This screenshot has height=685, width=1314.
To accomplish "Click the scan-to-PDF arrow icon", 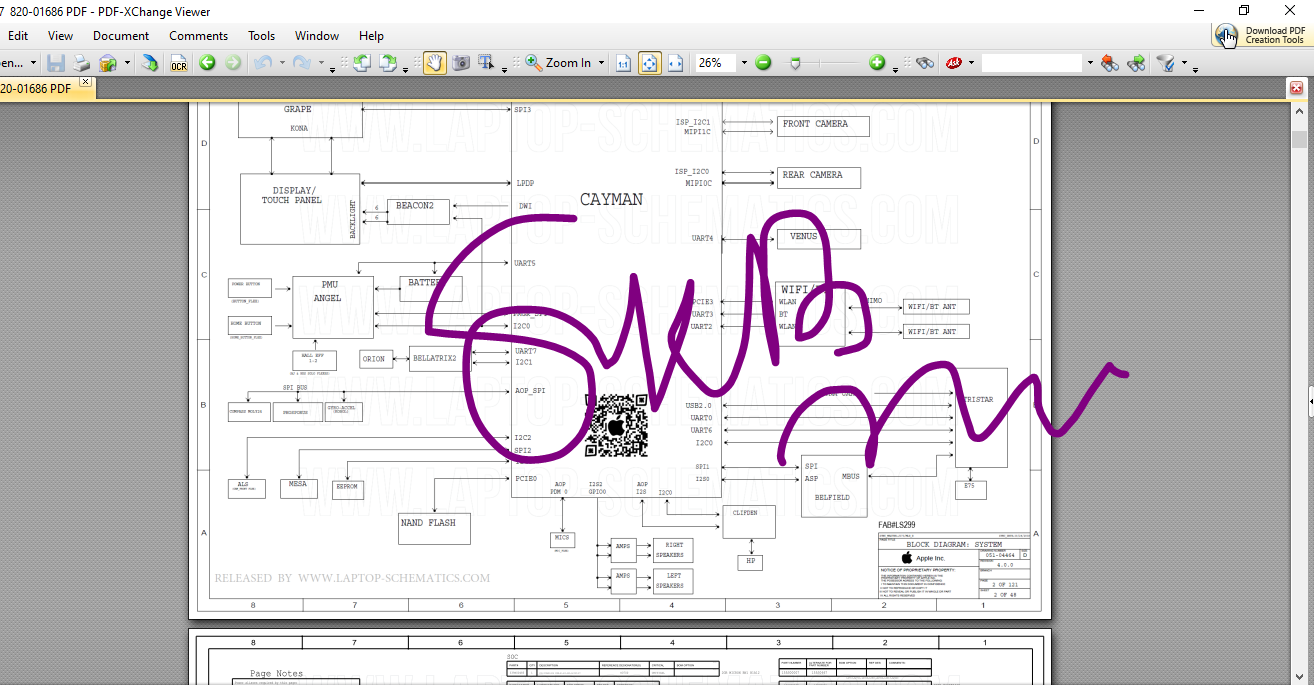I will [149, 63].
